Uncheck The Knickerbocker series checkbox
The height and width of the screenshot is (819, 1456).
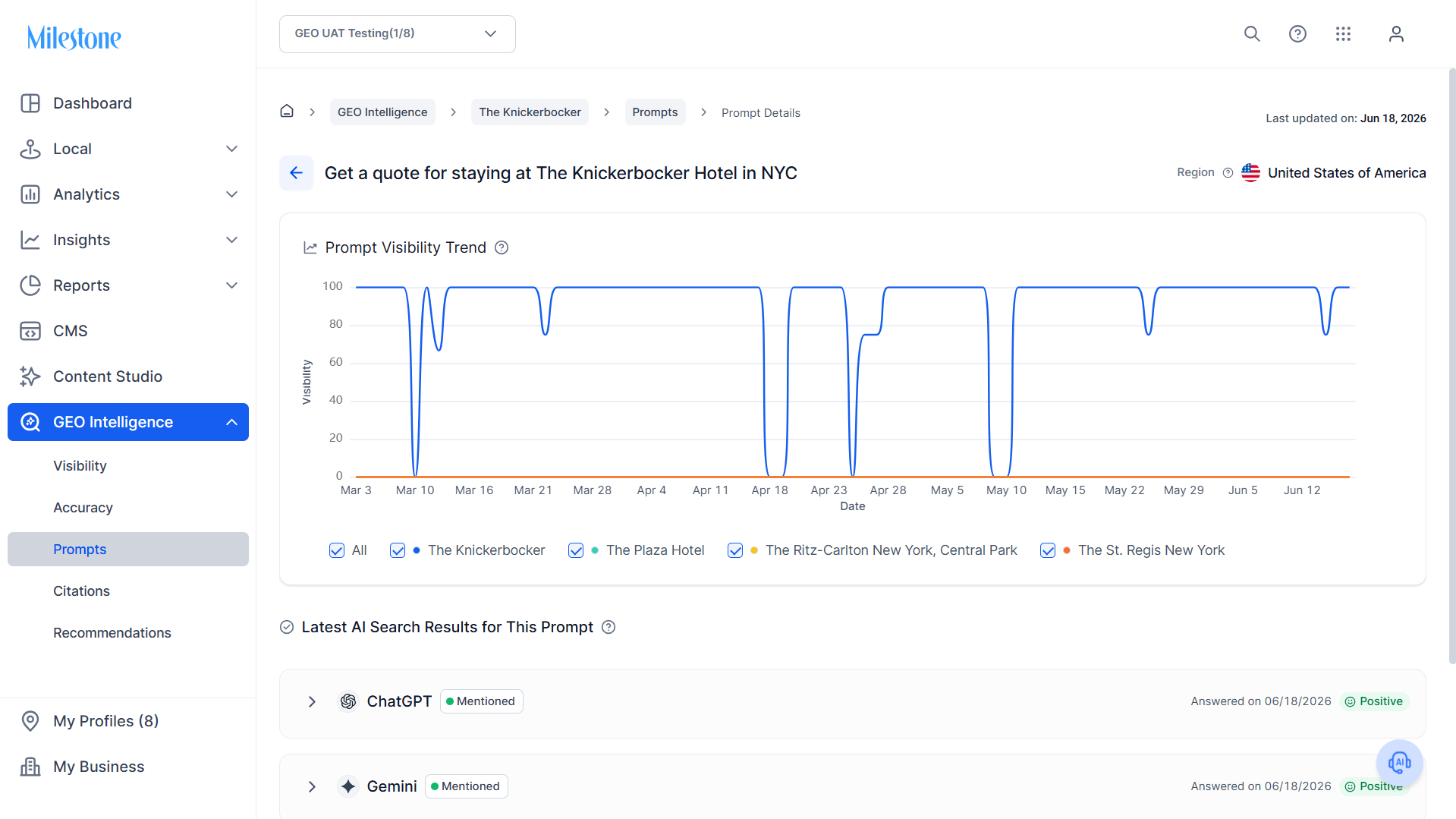coord(398,550)
